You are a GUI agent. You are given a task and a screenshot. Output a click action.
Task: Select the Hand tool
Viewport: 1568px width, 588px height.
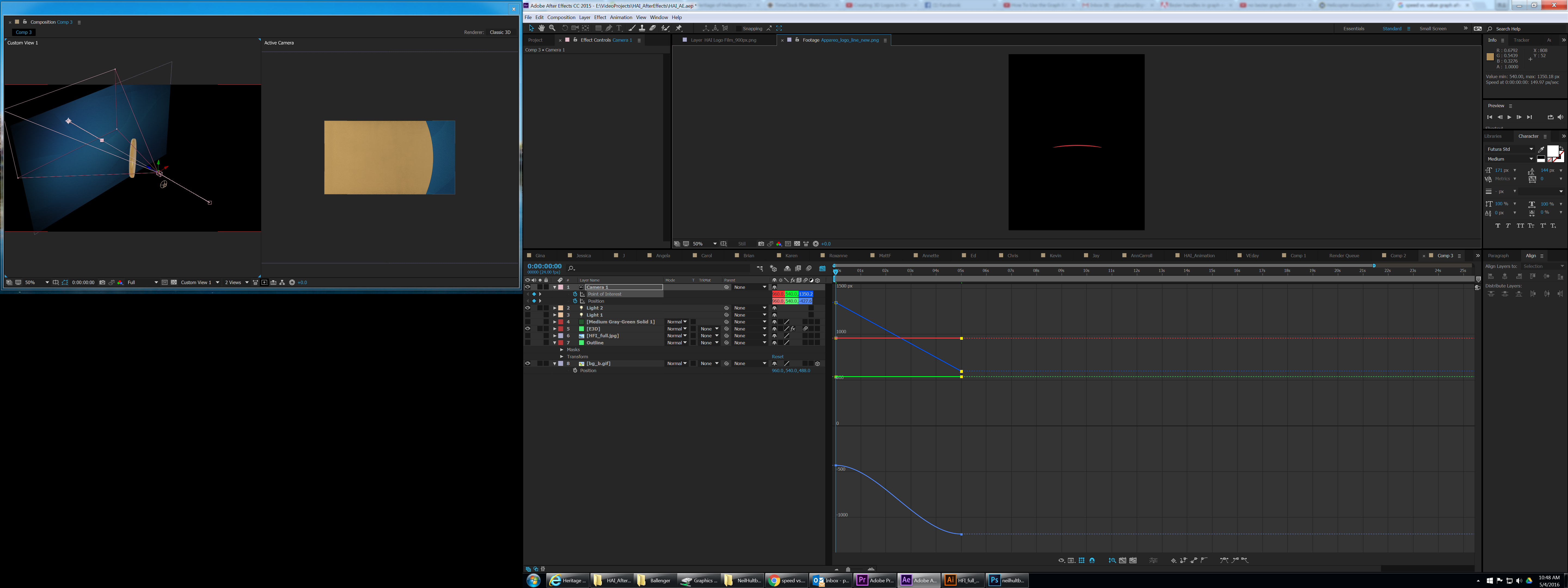pyautogui.click(x=542, y=28)
